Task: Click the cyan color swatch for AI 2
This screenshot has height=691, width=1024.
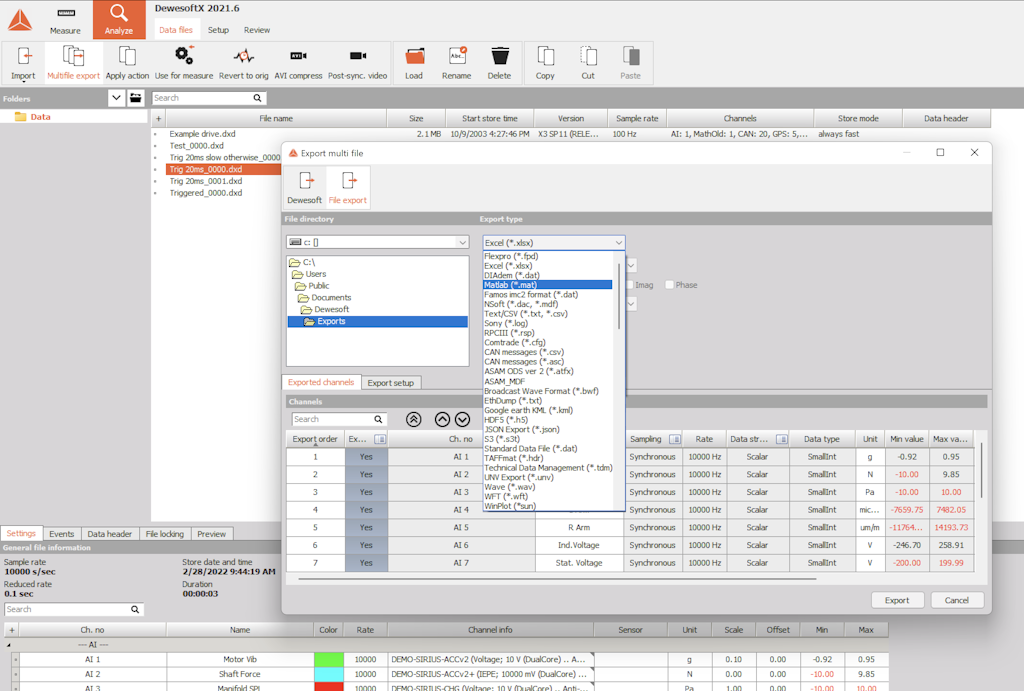Action: click(328, 674)
